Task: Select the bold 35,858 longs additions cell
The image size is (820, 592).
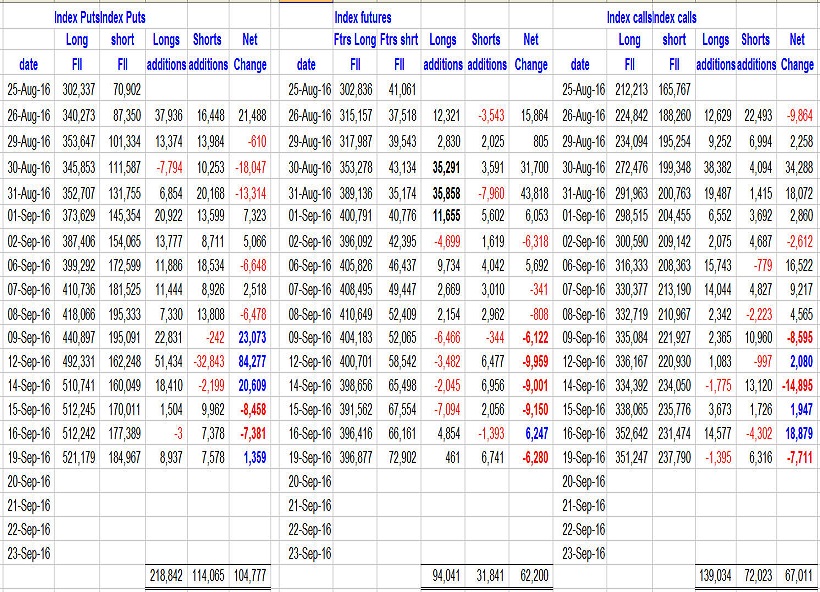Action: 443,193
